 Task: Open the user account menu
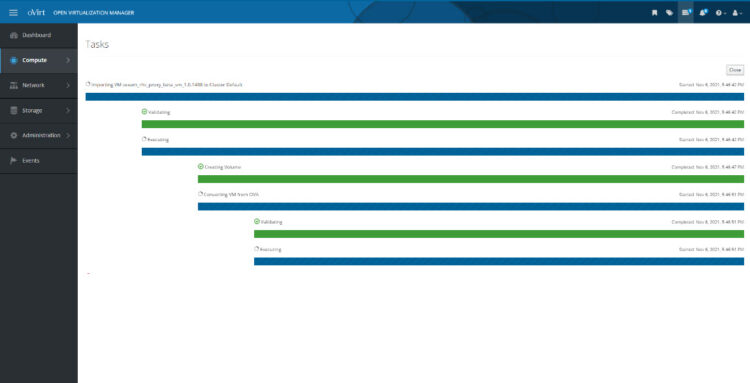[737, 13]
